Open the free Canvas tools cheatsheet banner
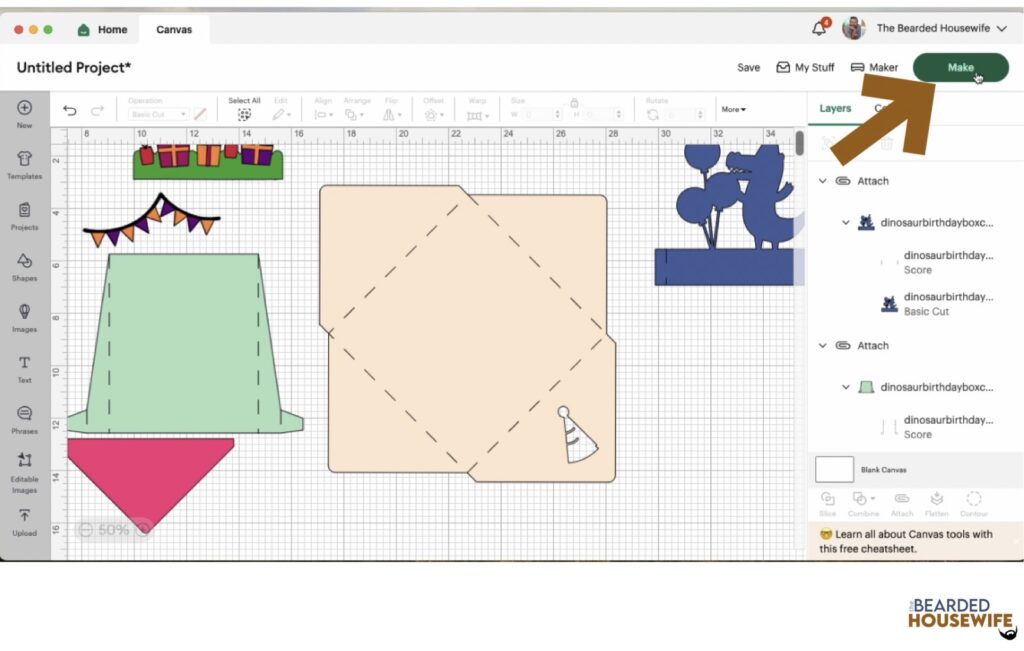Image resolution: width=1024 pixels, height=651 pixels. point(905,541)
